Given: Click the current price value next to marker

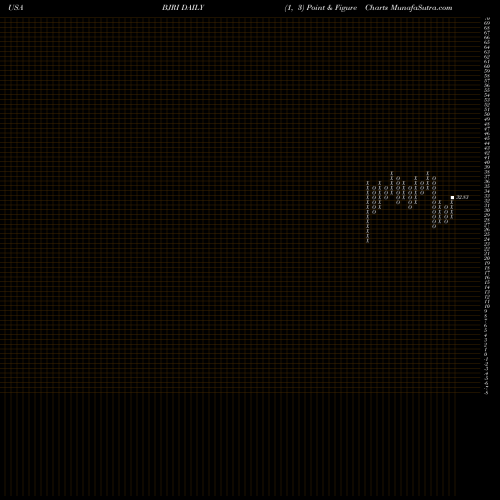Looking at the screenshot, I should (462, 197).
